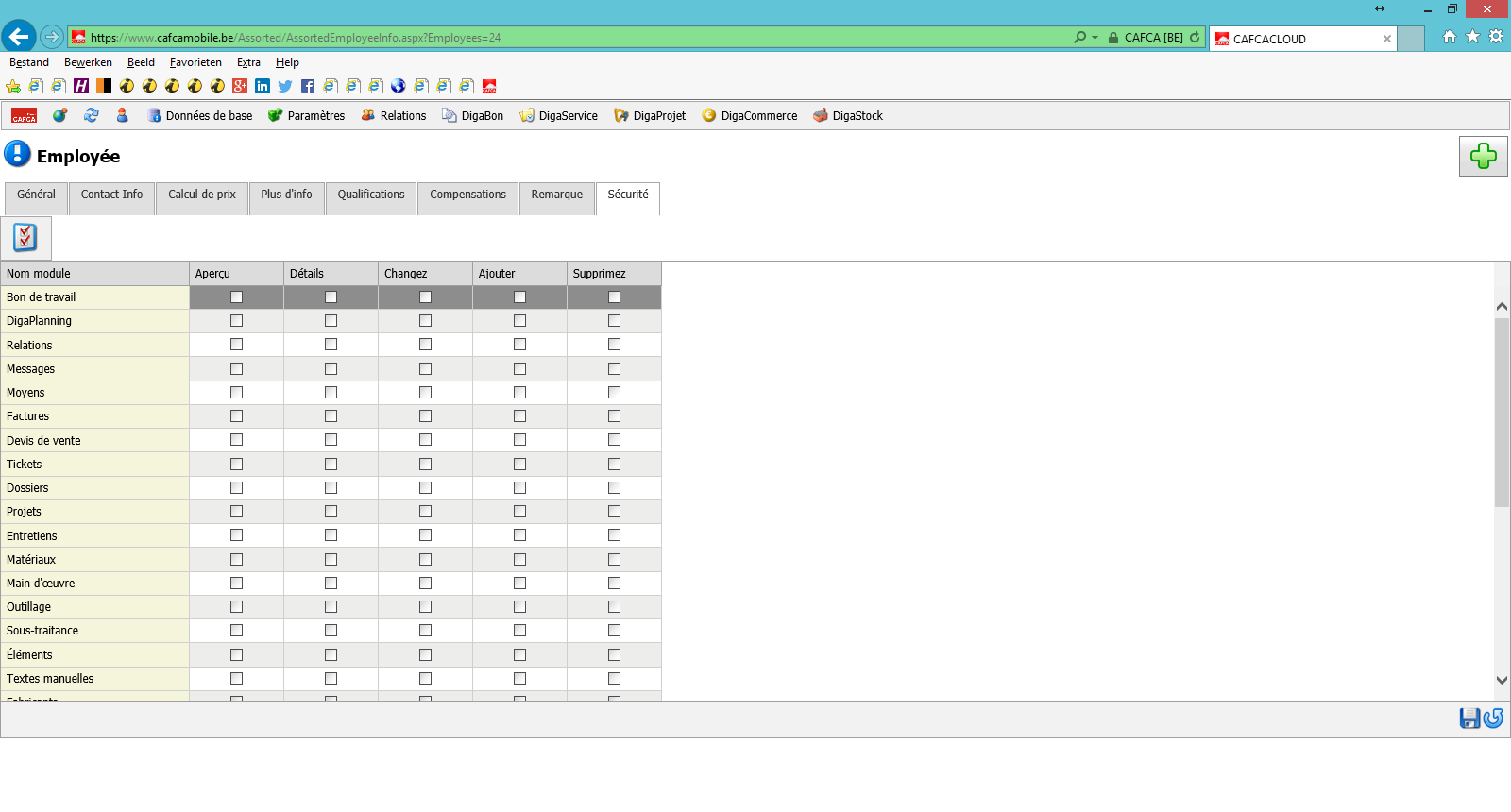
Task: Switch to the Contact Info tab
Action: coord(111,198)
